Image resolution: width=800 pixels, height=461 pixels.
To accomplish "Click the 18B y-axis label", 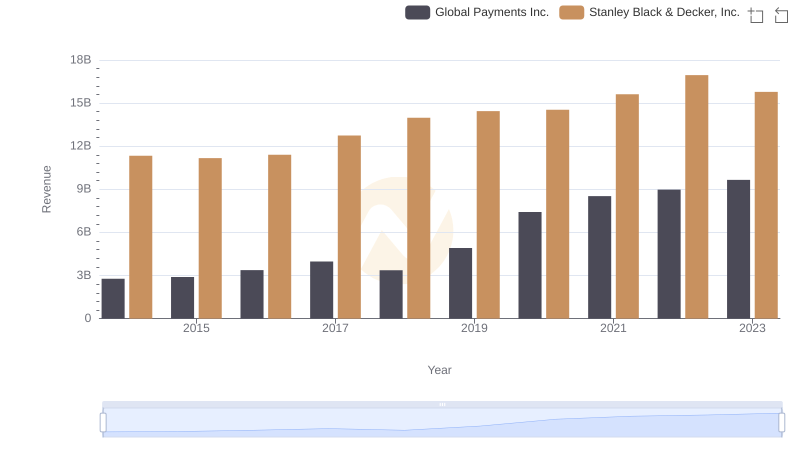I will [x=81, y=60].
